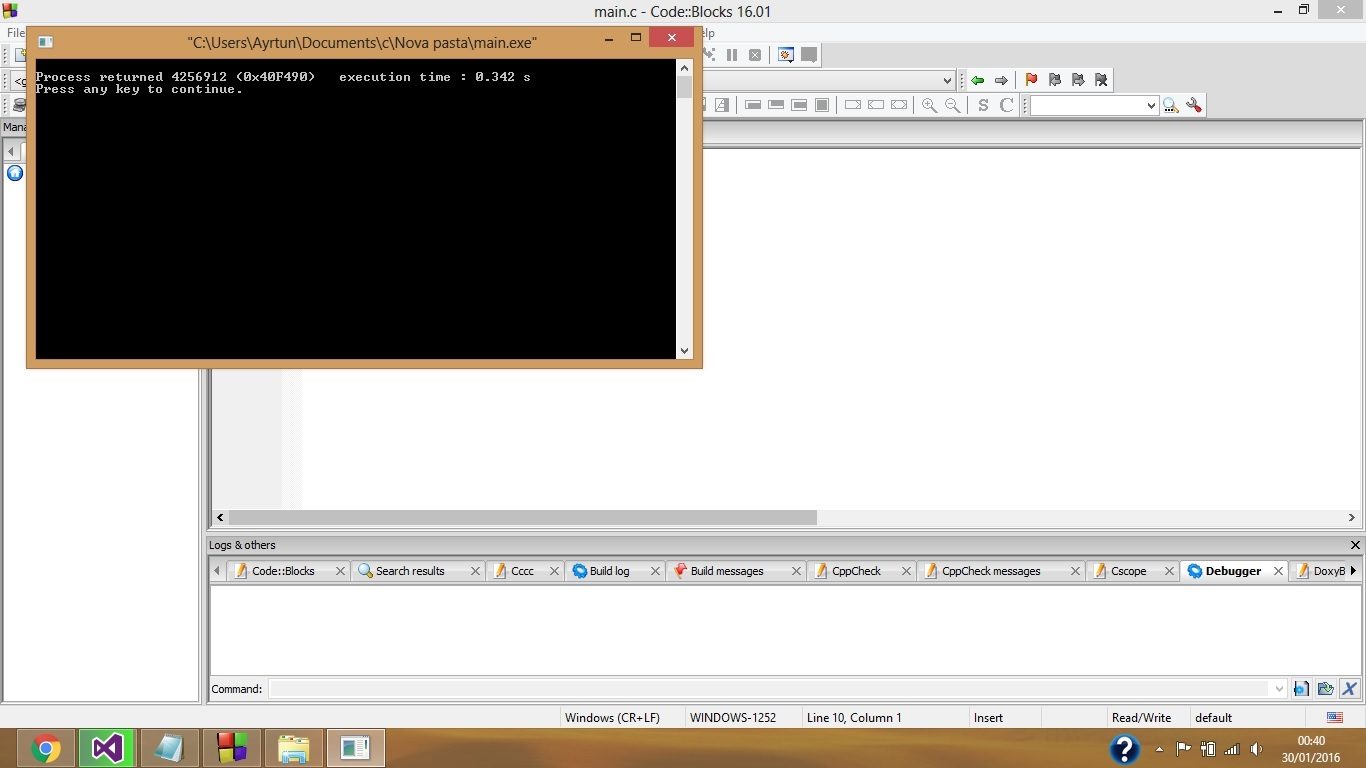Click the zoom out magnifier icon

pyautogui.click(x=953, y=105)
